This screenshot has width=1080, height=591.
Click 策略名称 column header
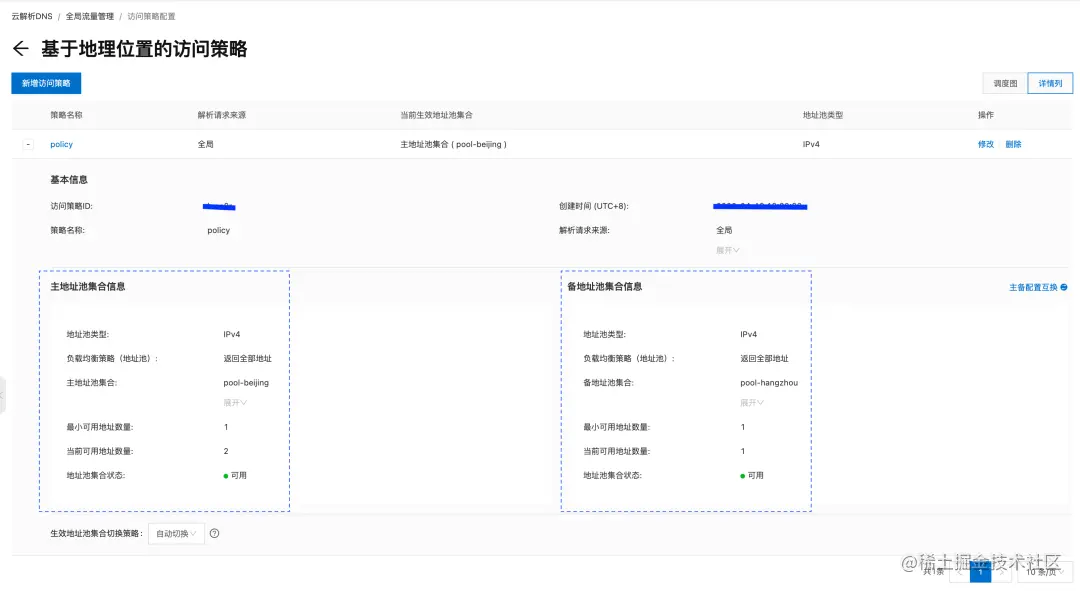tap(66, 115)
